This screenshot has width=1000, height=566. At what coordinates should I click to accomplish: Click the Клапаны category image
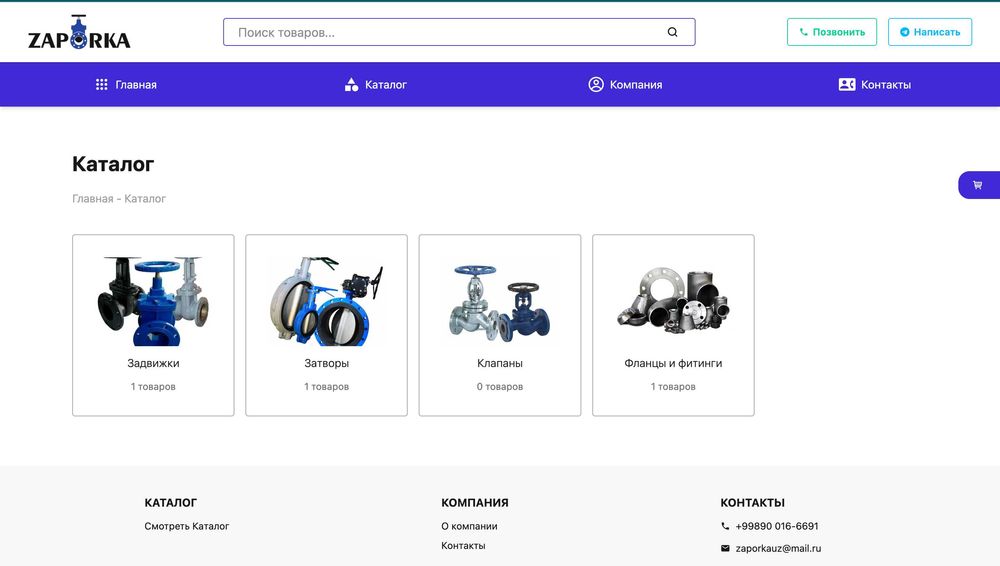(500, 302)
